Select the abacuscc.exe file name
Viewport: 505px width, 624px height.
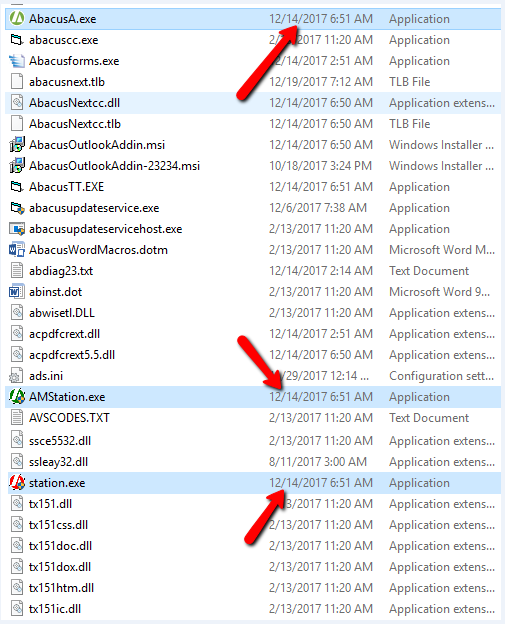point(64,40)
